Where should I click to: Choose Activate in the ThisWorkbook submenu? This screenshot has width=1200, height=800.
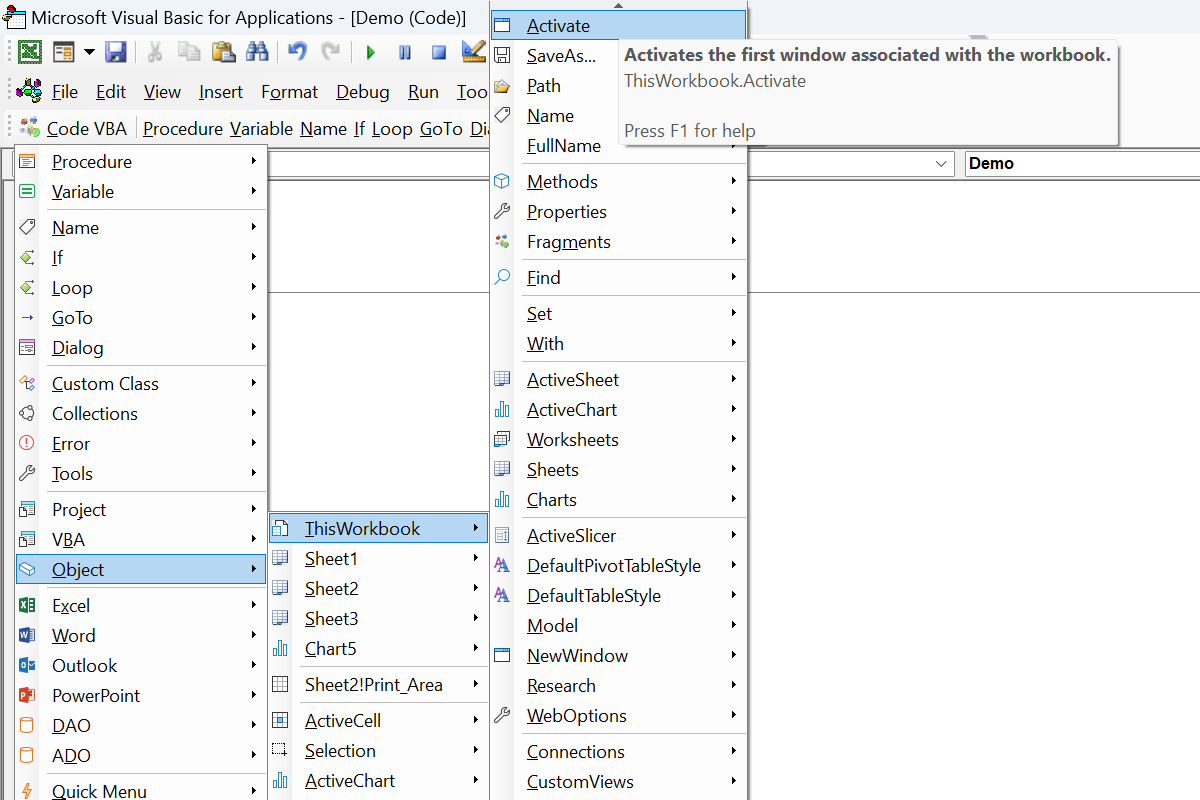point(619,26)
